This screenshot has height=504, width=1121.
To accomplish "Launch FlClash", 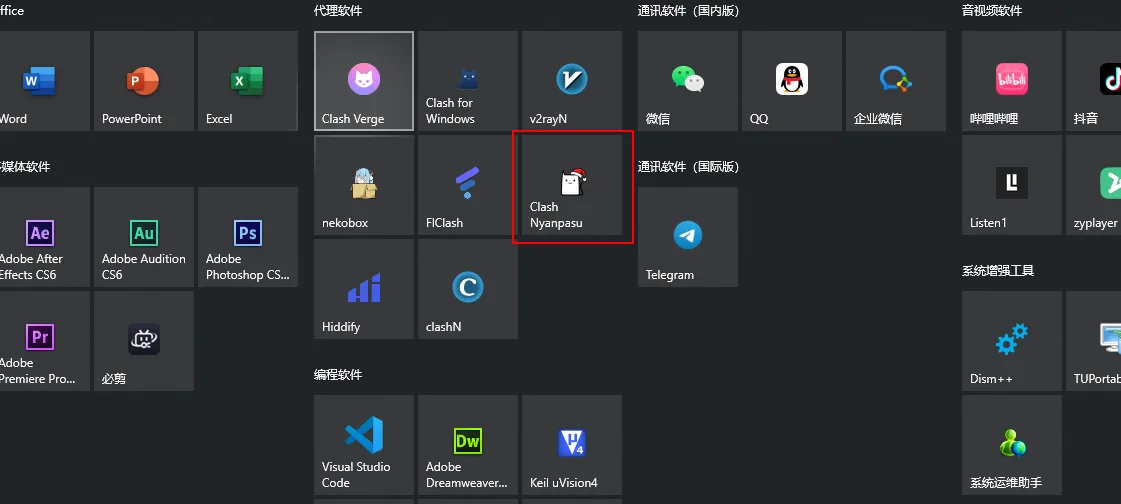I will pos(468,185).
